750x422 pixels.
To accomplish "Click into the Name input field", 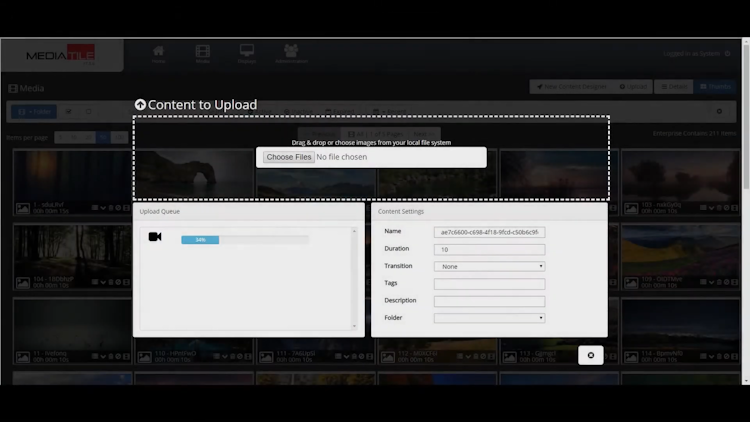I will pos(489,232).
